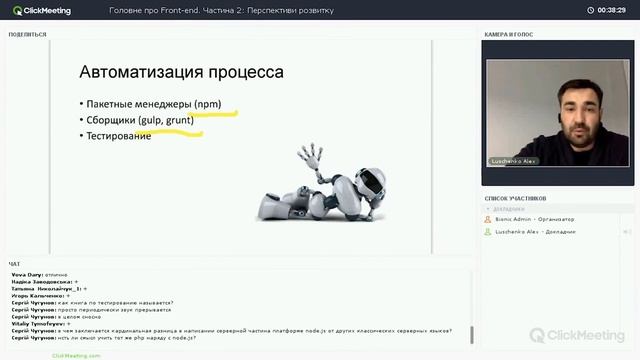The image size is (640, 360).
Task: Click Татьяна Николайчук_1 chat message
Action: [x=49, y=289]
